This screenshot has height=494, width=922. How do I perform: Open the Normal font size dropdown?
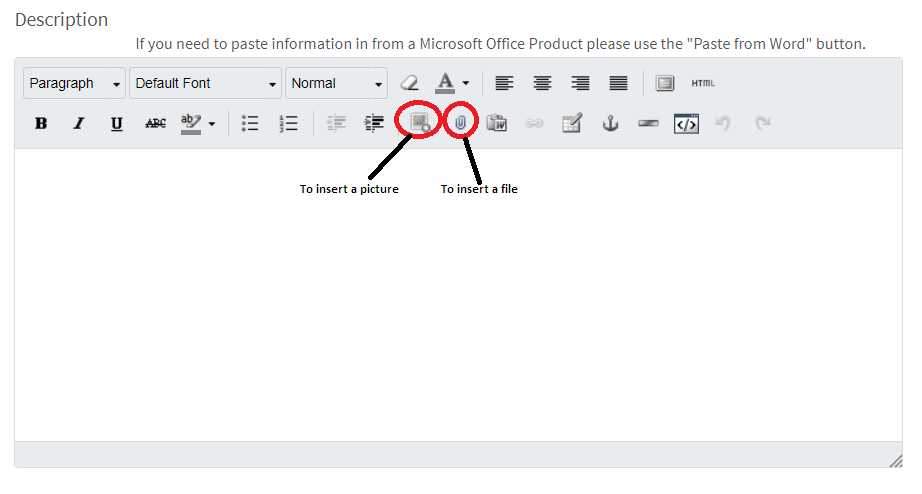pyautogui.click(x=336, y=83)
